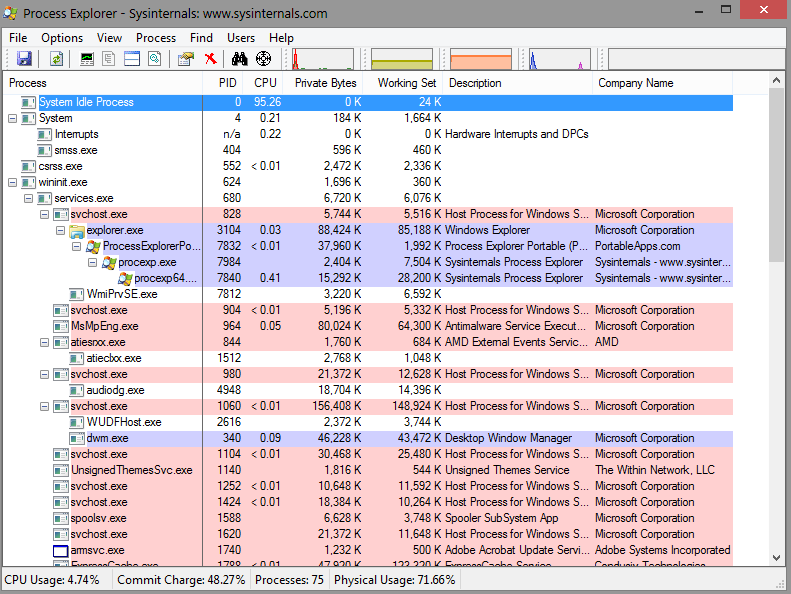Sort by the Process column header
The image size is (791, 594).
coord(103,83)
